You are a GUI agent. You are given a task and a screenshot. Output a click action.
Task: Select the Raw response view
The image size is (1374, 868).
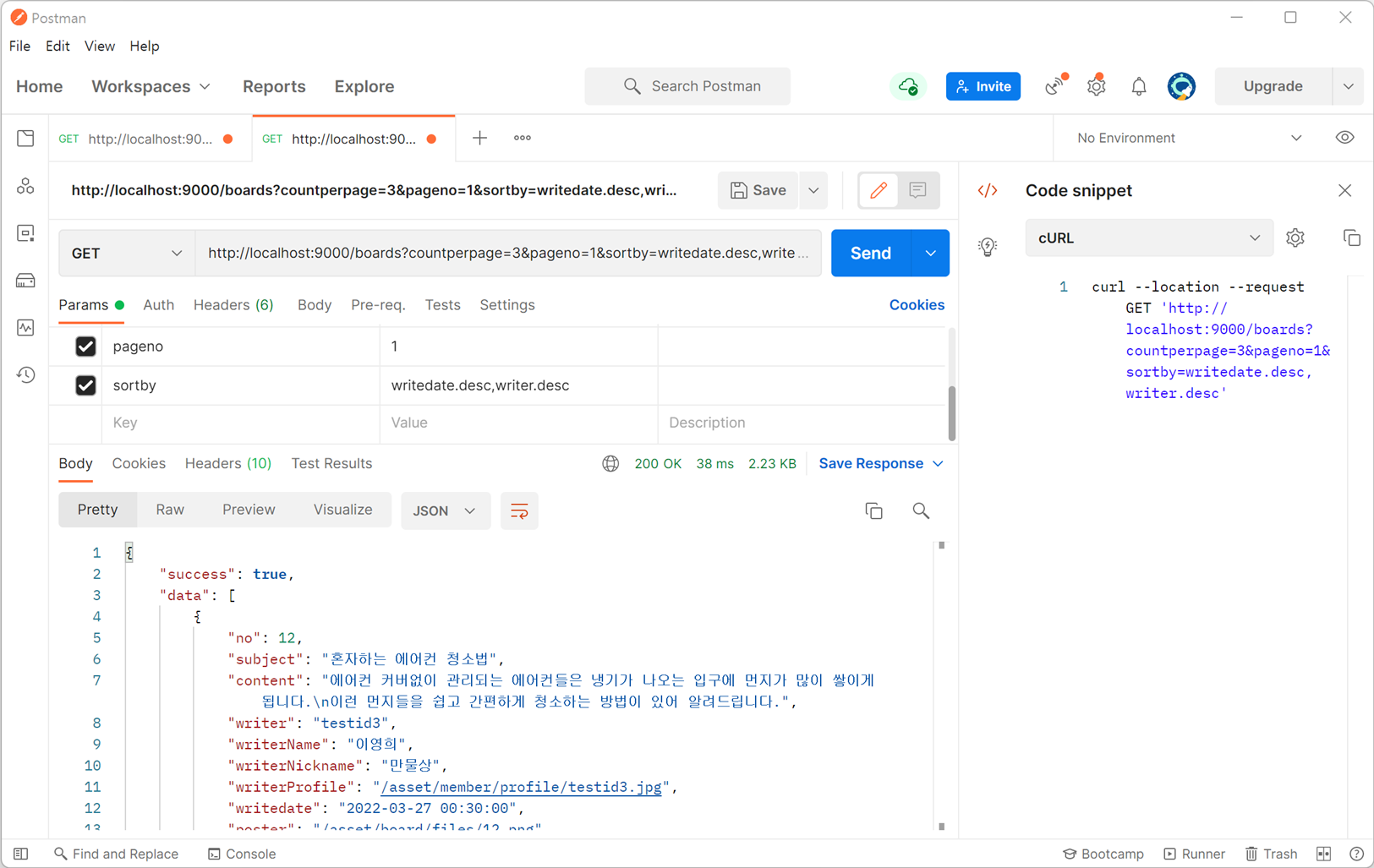pos(170,510)
